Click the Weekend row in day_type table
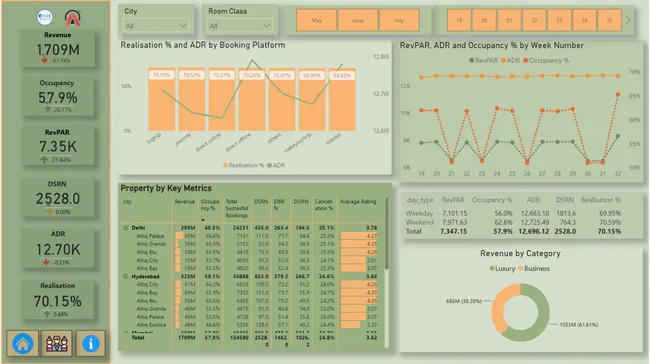 pyautogui.click(x=513, y=222)
